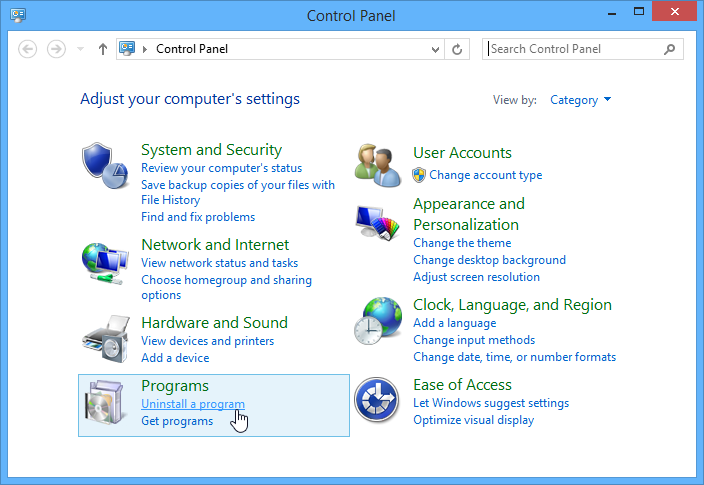The height and width of the screenshot is (485, 704).
Task: Open Ease of Access category
Action: click(462, 385)
